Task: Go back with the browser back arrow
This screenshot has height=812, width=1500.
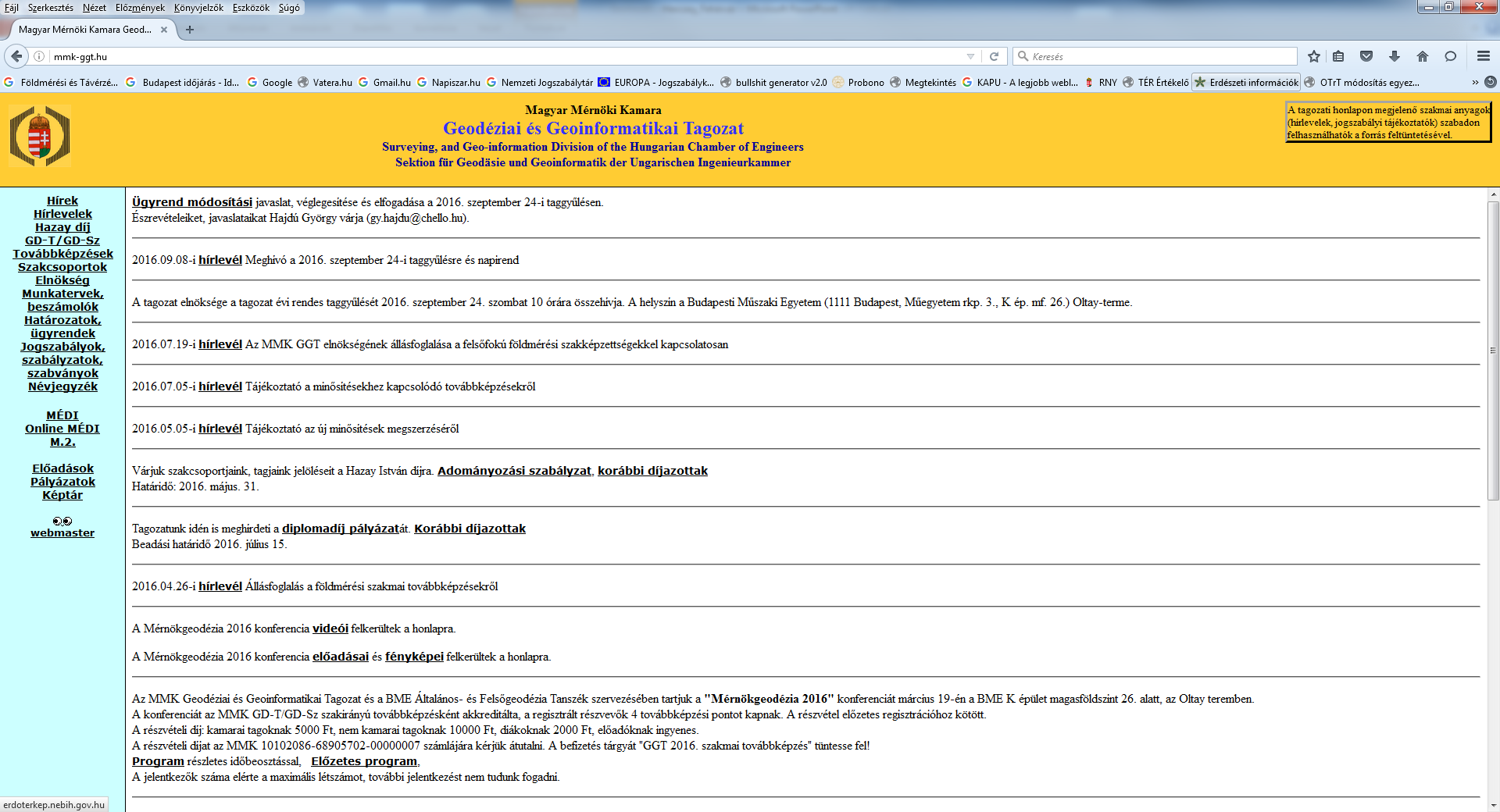Action: (x=16, y=56)
